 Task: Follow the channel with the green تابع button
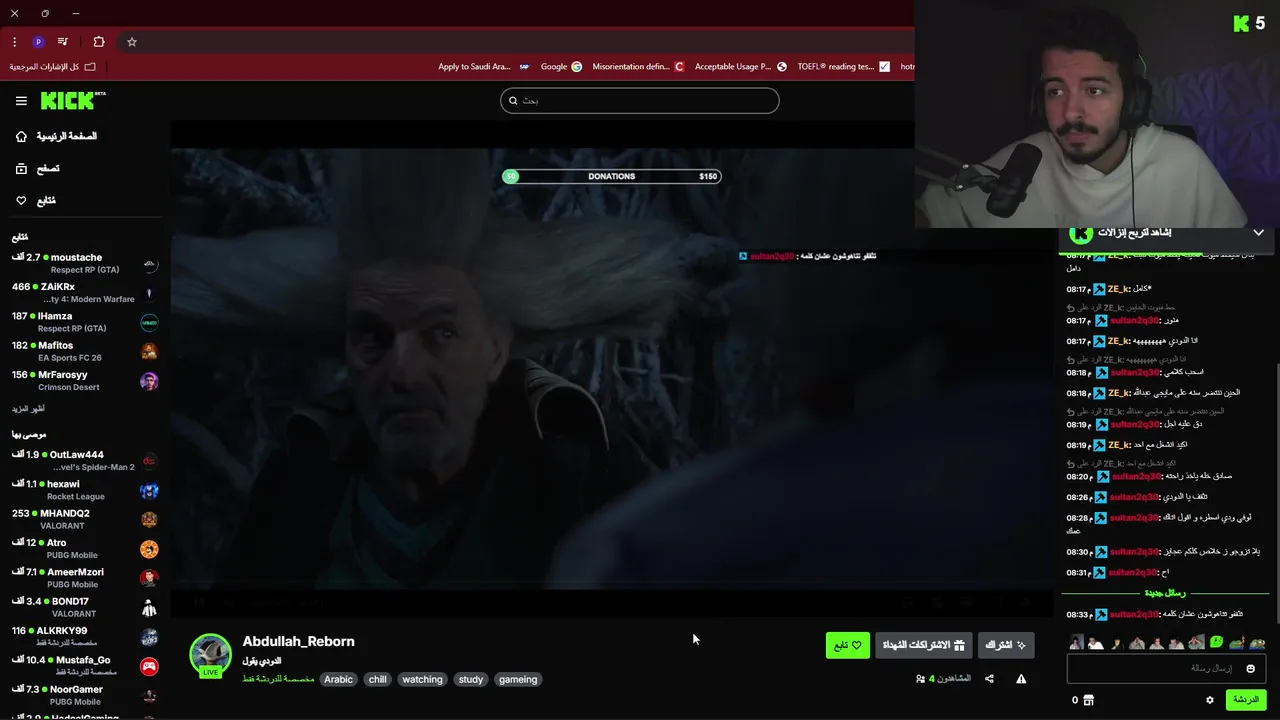[848, 645]
